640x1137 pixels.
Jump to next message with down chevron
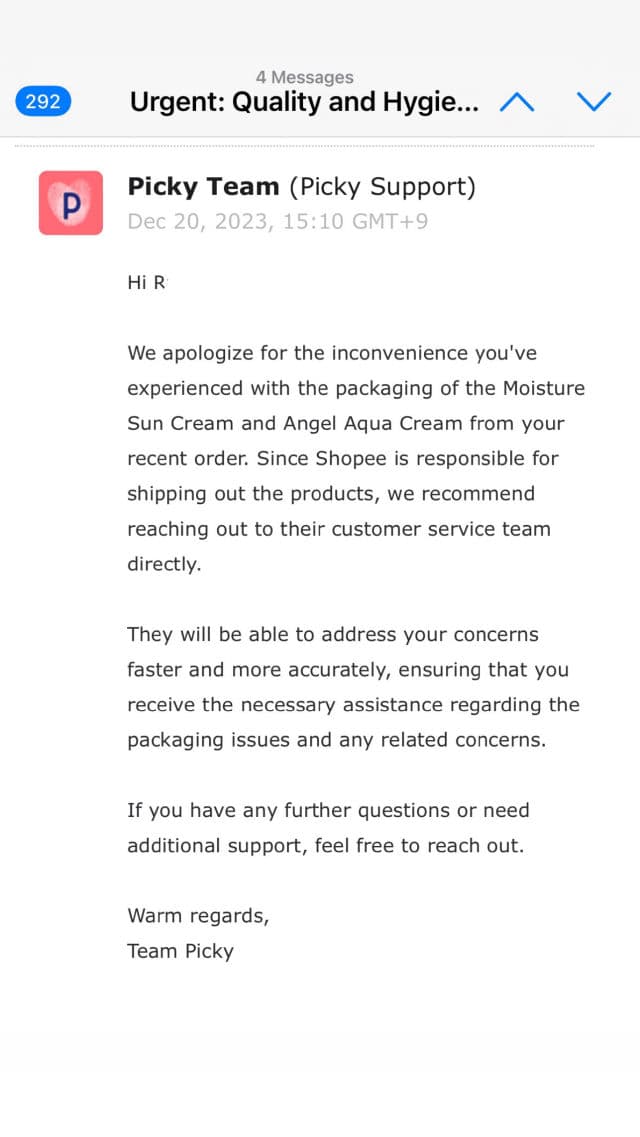(x=594, y=102)
